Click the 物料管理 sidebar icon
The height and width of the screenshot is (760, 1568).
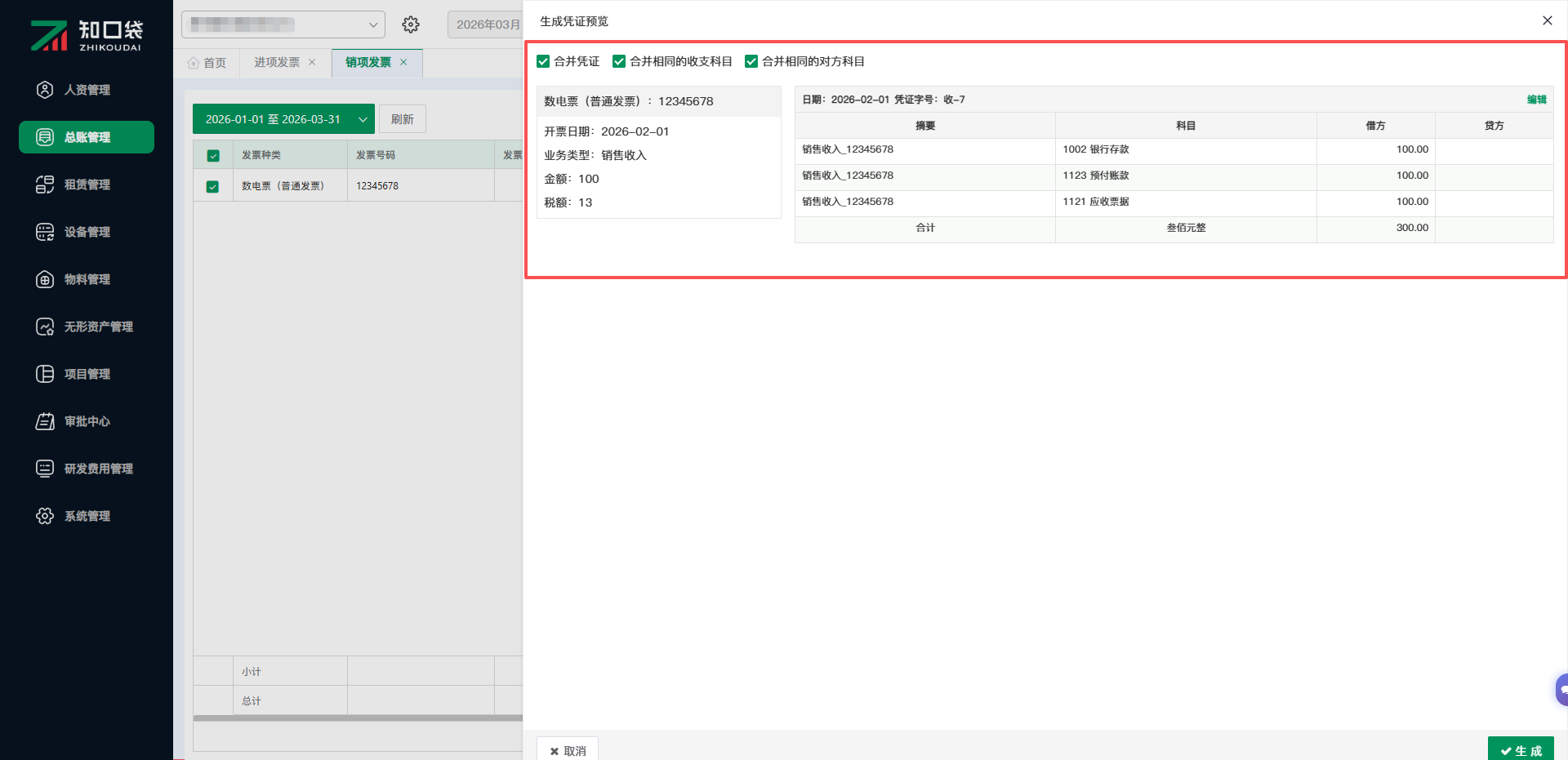coord(45,279)
